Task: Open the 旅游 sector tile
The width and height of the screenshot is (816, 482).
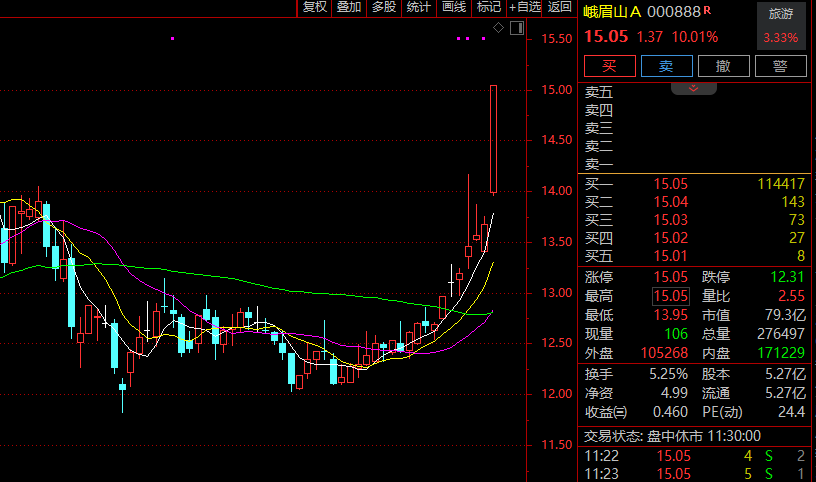Action: (x=780, y=25)
